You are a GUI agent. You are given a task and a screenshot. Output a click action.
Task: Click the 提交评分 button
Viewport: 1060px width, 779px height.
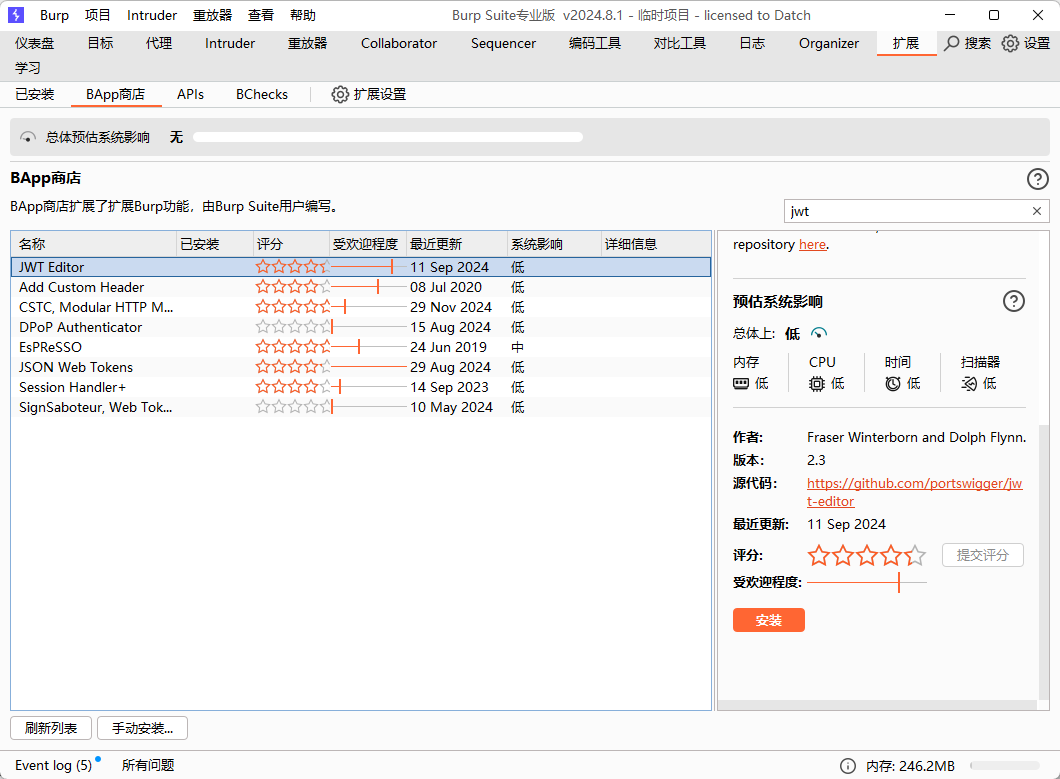(982, 555)
